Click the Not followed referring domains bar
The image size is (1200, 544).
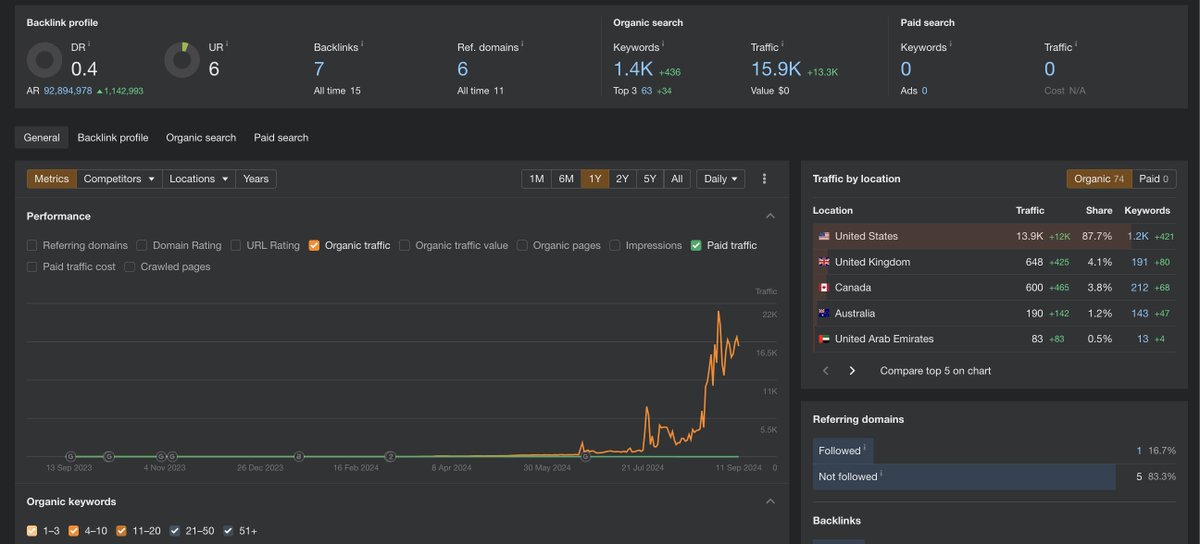tap(964, 477)
